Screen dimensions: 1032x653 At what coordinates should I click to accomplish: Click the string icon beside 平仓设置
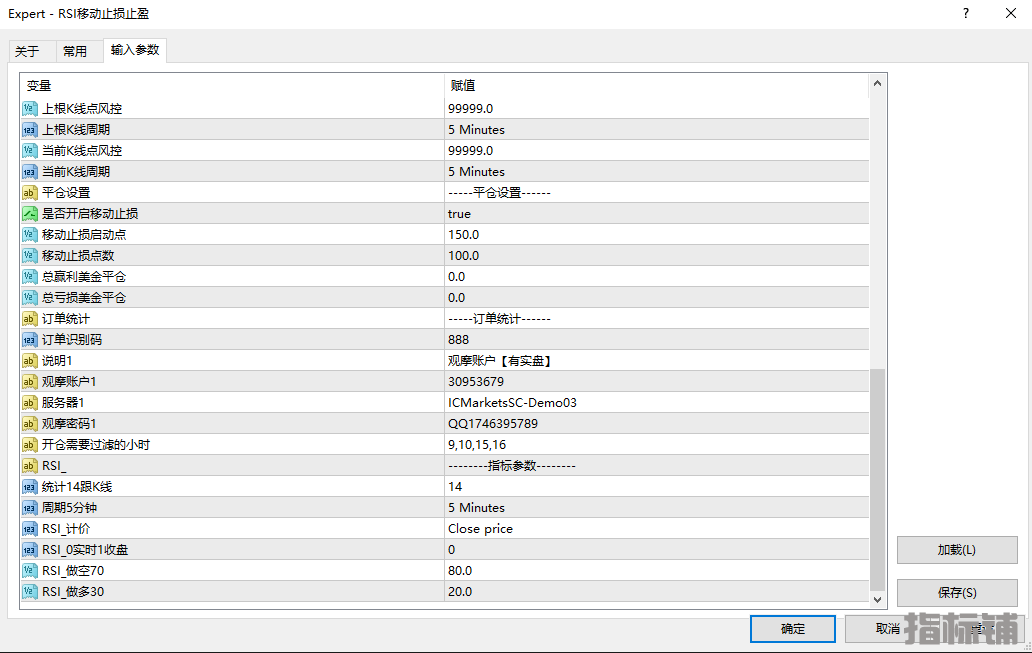[30, 192]
